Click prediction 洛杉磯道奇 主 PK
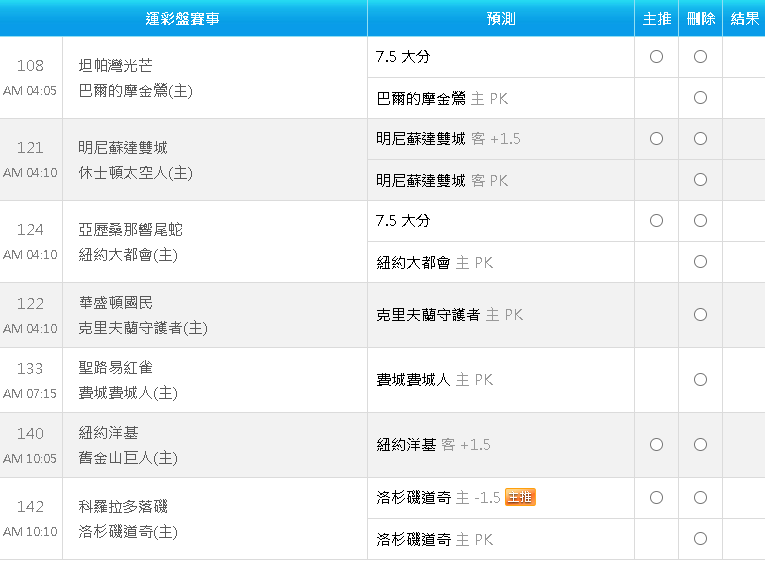Viewport: 765px width, 561px height. 435,540
